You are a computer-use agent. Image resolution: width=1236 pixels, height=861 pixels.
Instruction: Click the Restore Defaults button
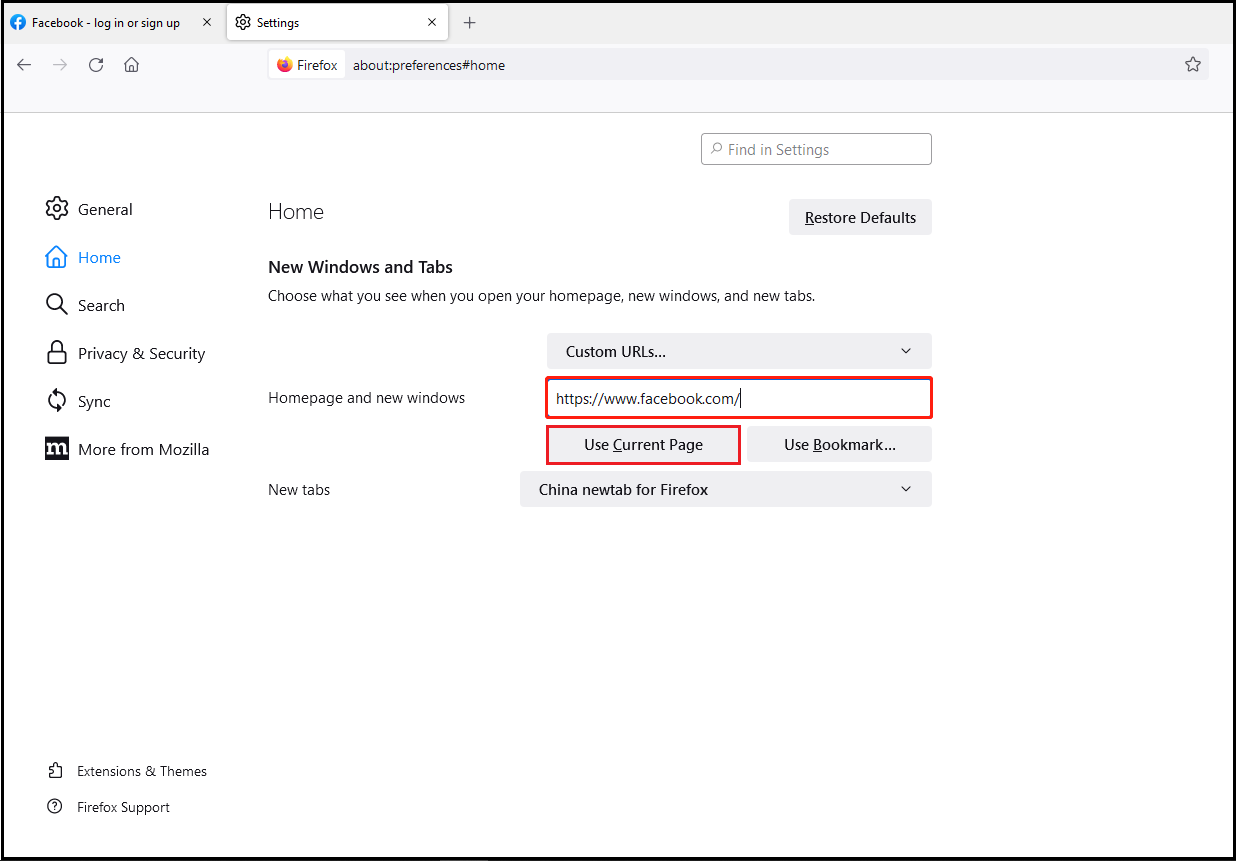coord(860,217)
